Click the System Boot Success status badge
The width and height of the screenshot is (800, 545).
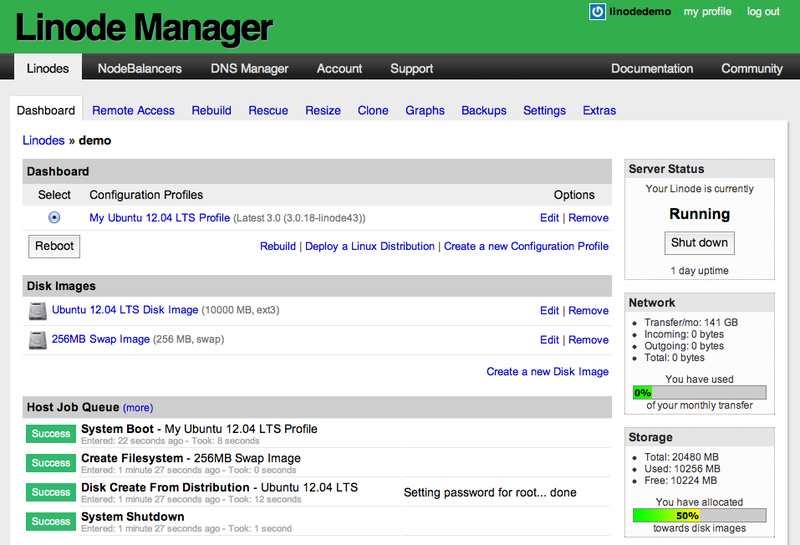pos(51,434)
